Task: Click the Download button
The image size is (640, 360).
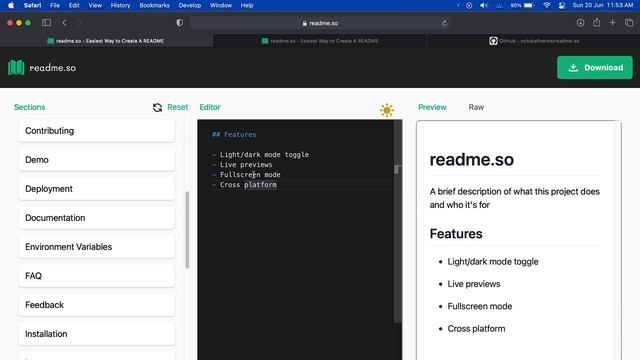Action: (595, 67)
